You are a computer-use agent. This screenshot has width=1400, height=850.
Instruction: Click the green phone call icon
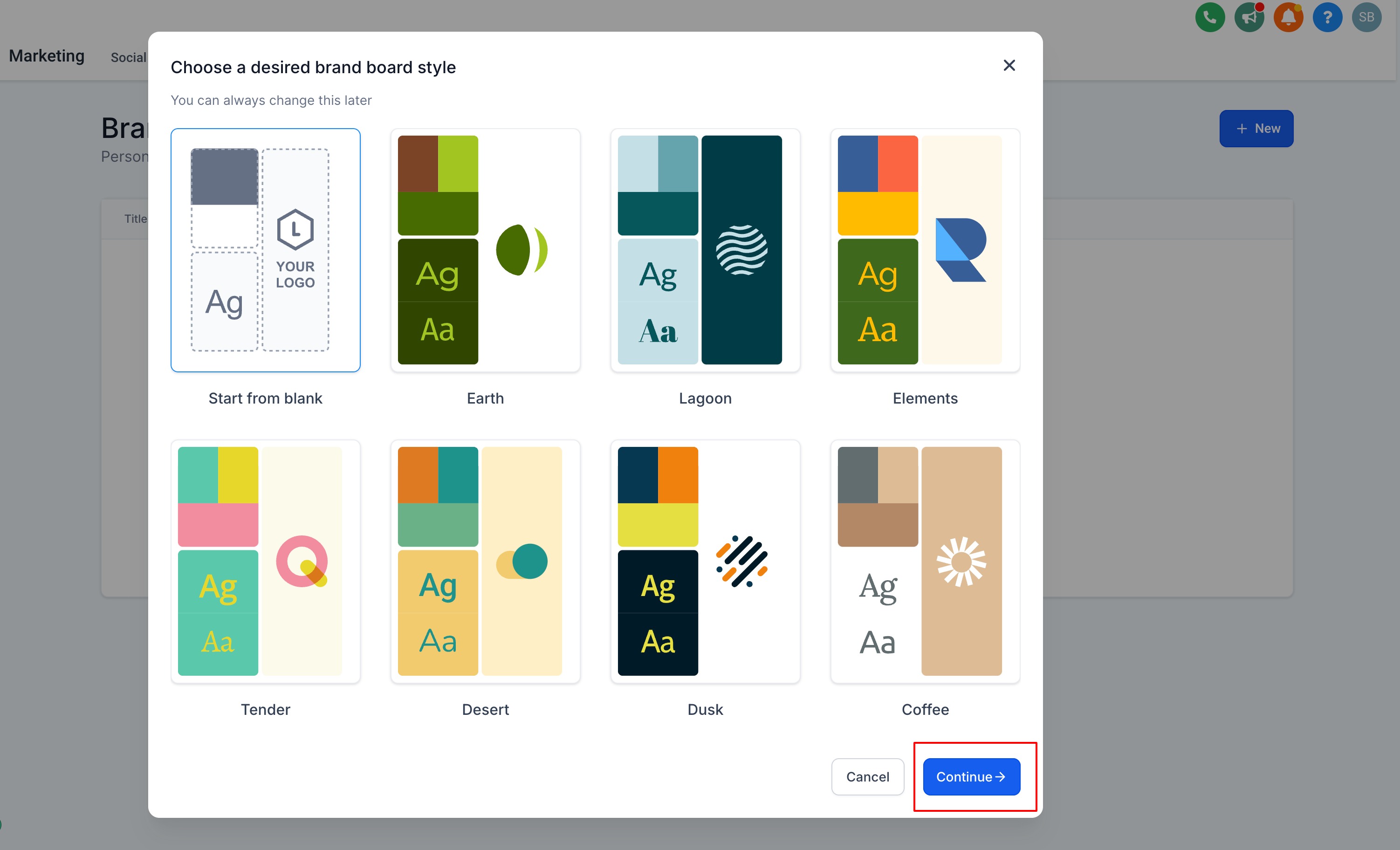(x=1210, y=17)
